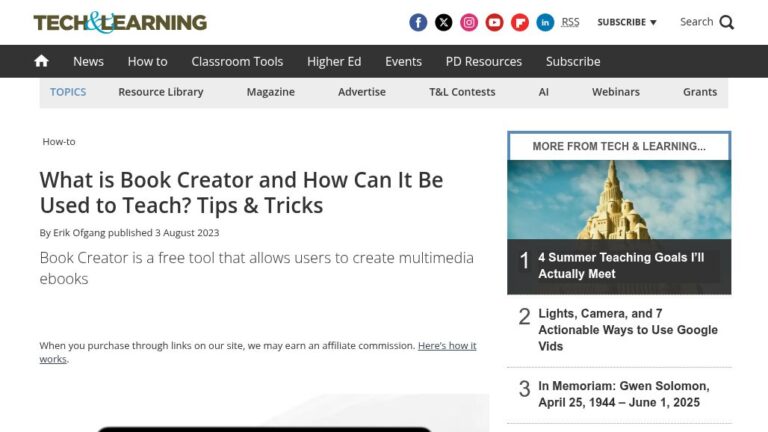The height and width of the screenshot is (432, 768).
Task: Open the LinkedIn social icon
Action: [545, 23]
